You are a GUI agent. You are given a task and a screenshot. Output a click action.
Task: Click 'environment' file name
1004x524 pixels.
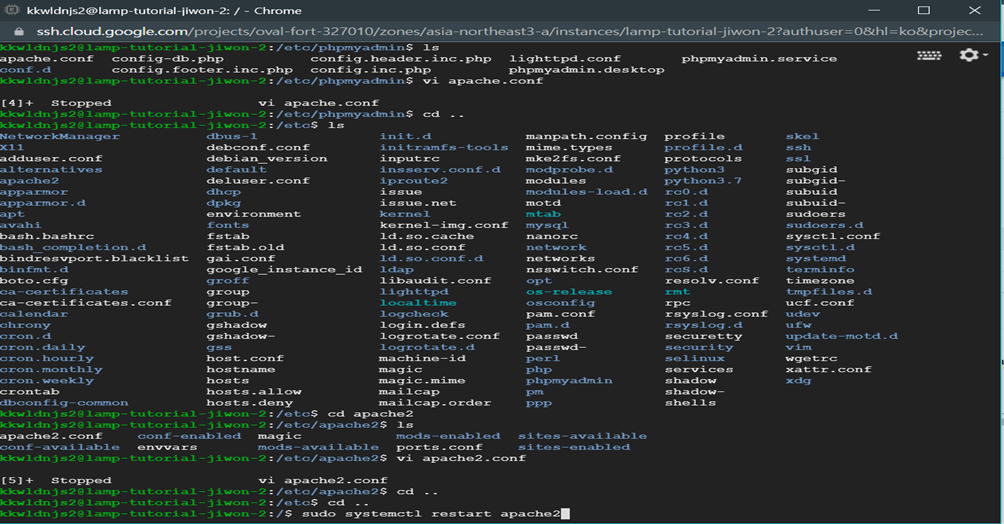point(254,214)
